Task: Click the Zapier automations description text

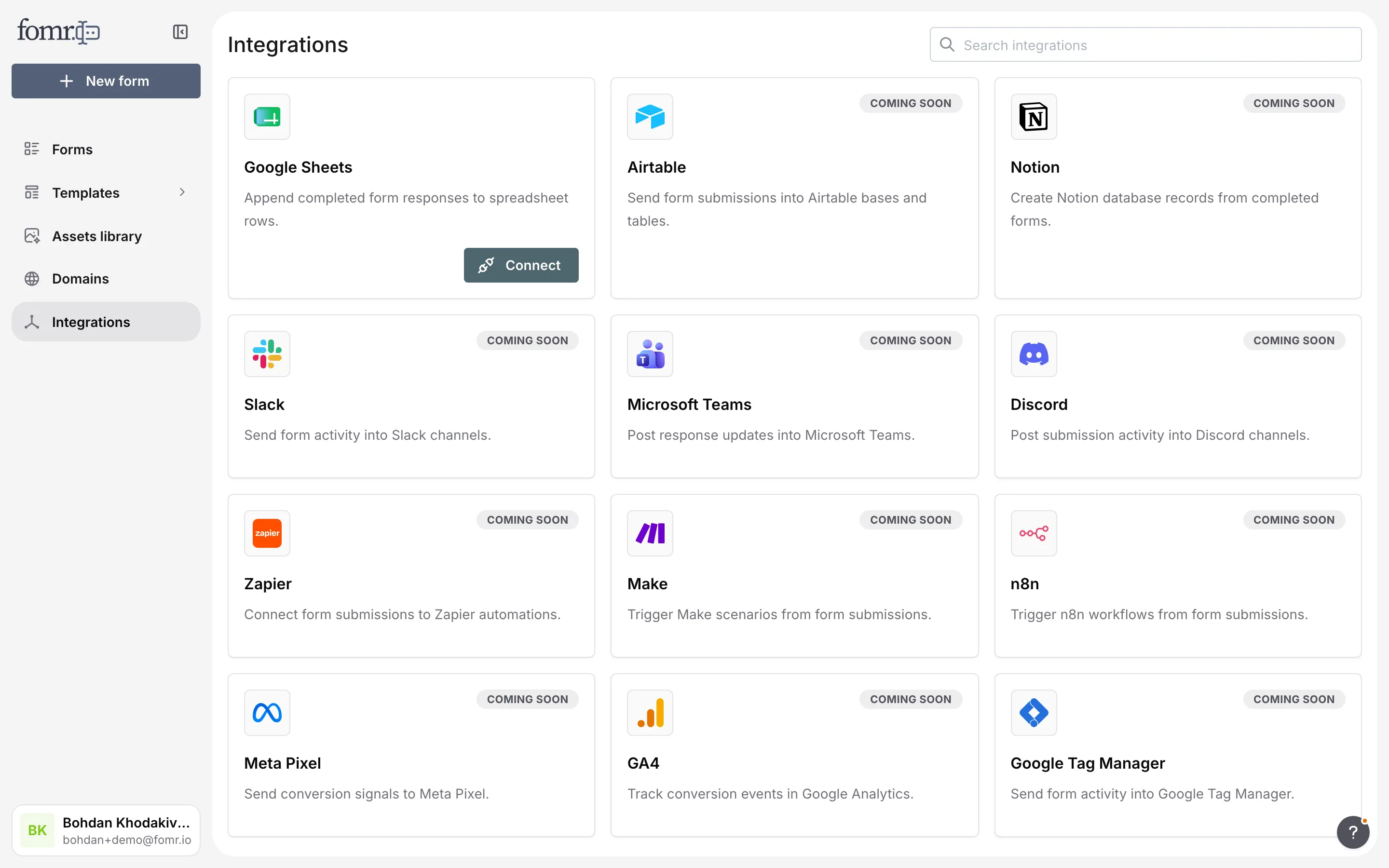Action: [x=402, y=614]
